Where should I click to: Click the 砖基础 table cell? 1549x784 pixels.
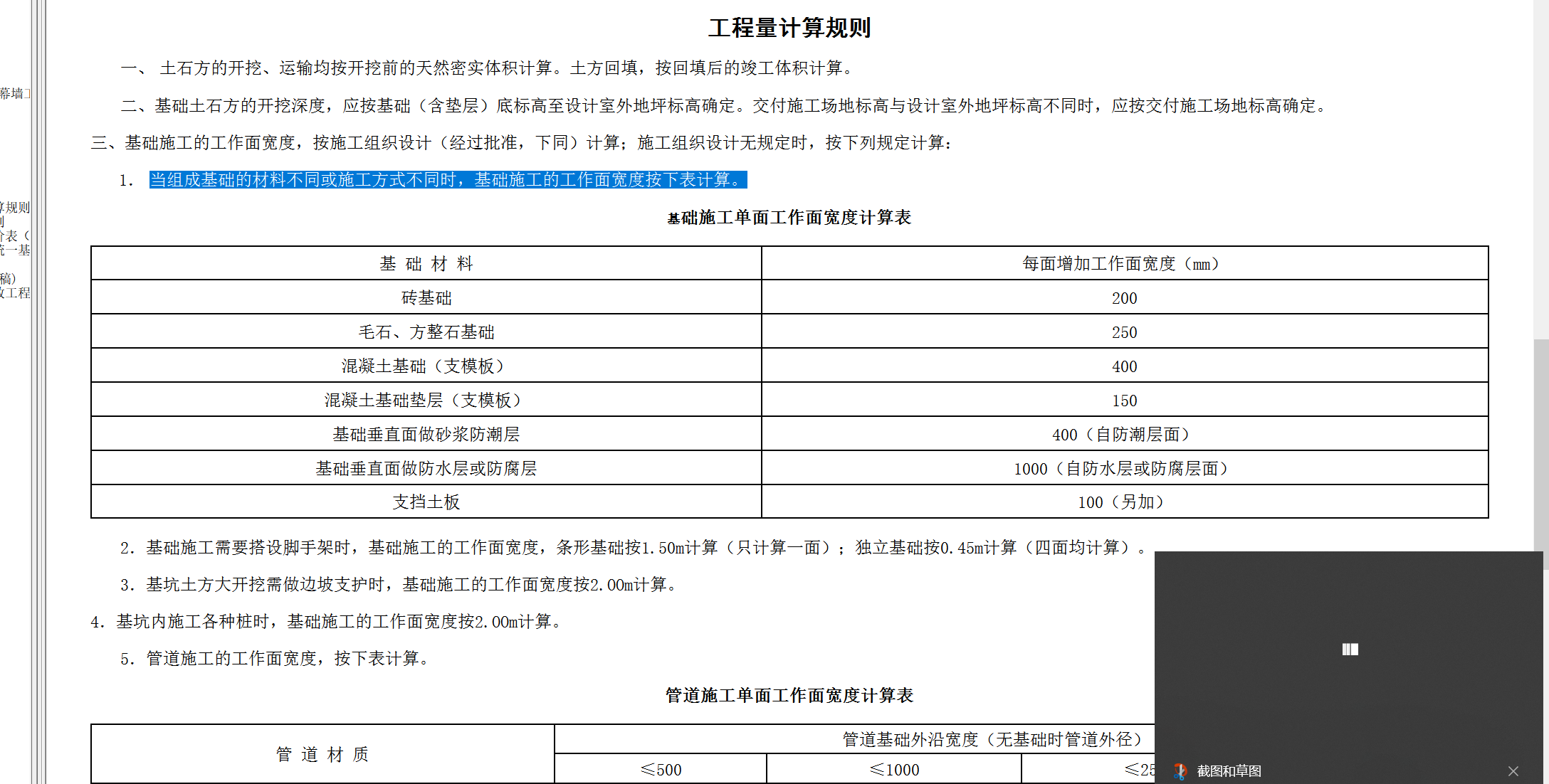426,298
